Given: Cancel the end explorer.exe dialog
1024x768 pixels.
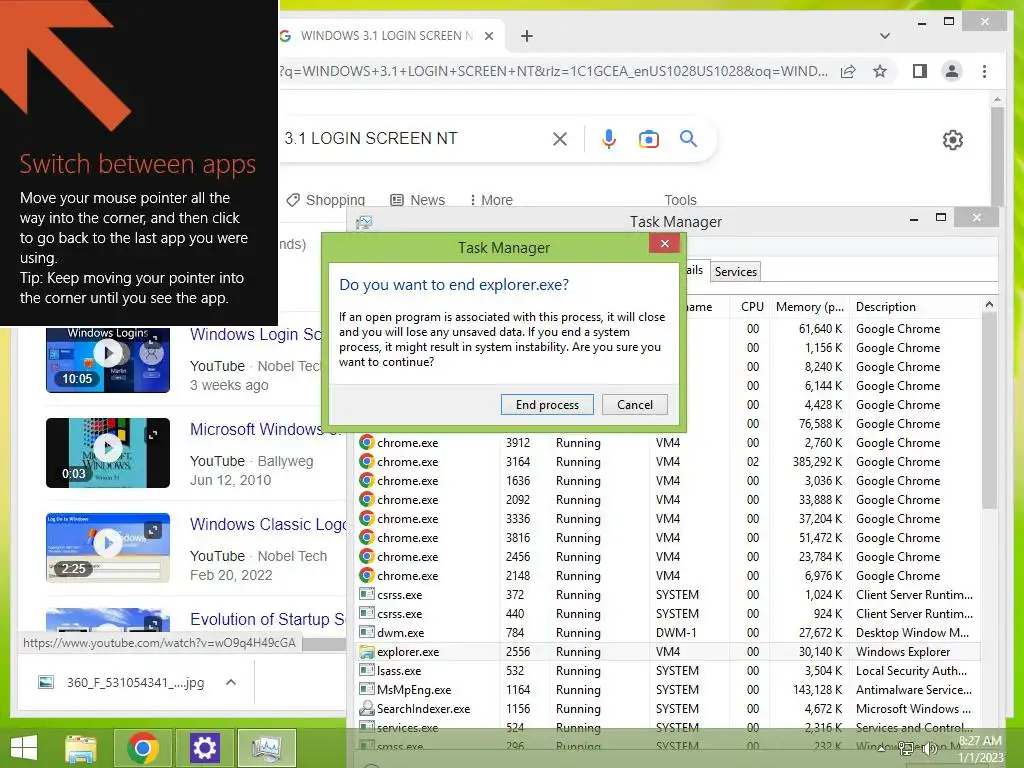Looking at the screenshot, I should 635,405.
